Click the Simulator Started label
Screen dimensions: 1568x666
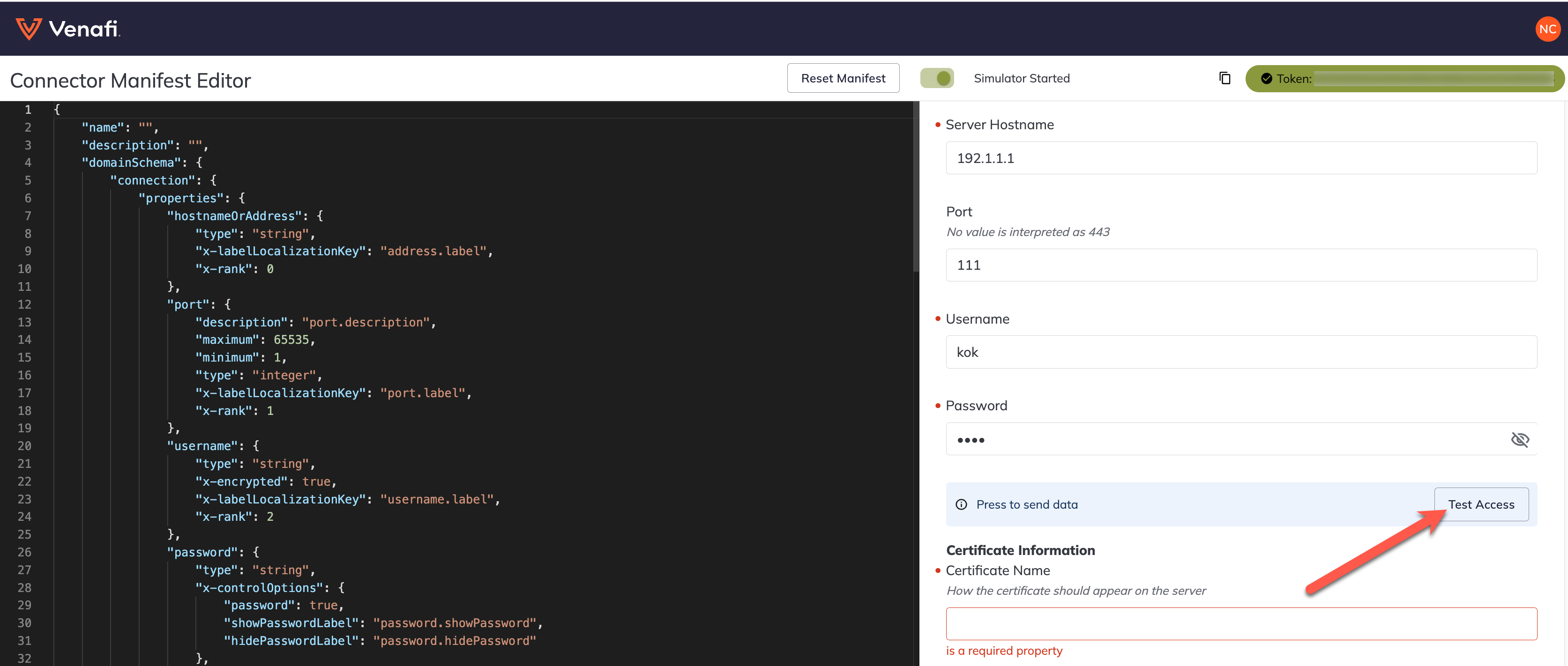(1022, 79)
